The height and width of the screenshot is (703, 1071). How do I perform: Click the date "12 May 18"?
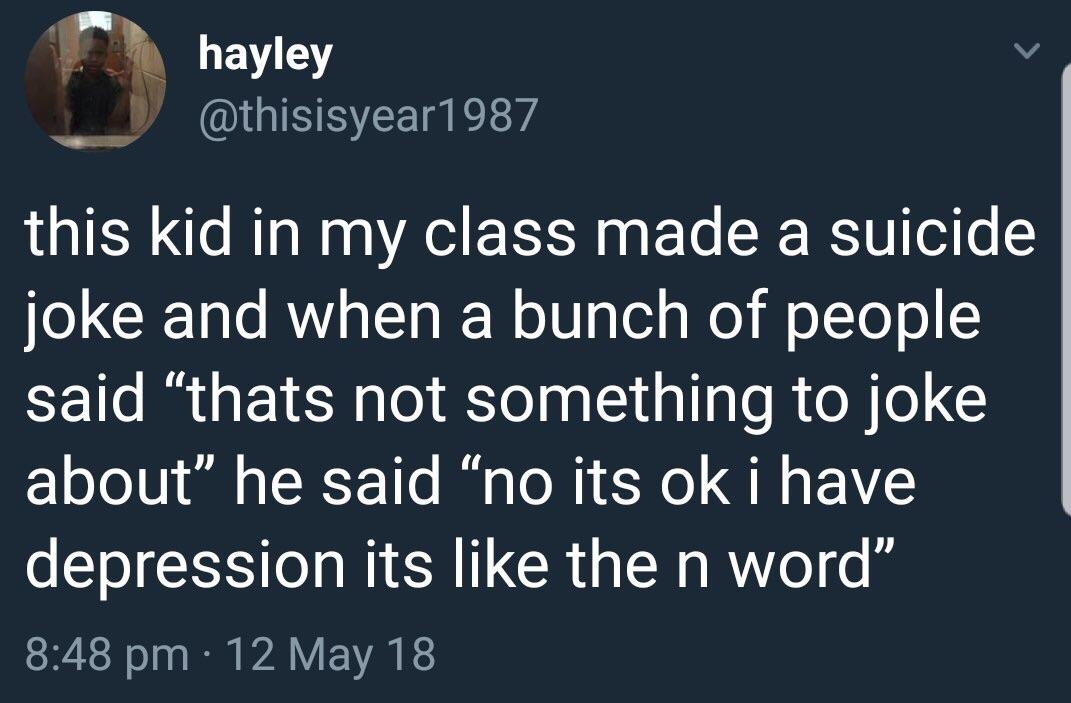click(x=331, y=655)
